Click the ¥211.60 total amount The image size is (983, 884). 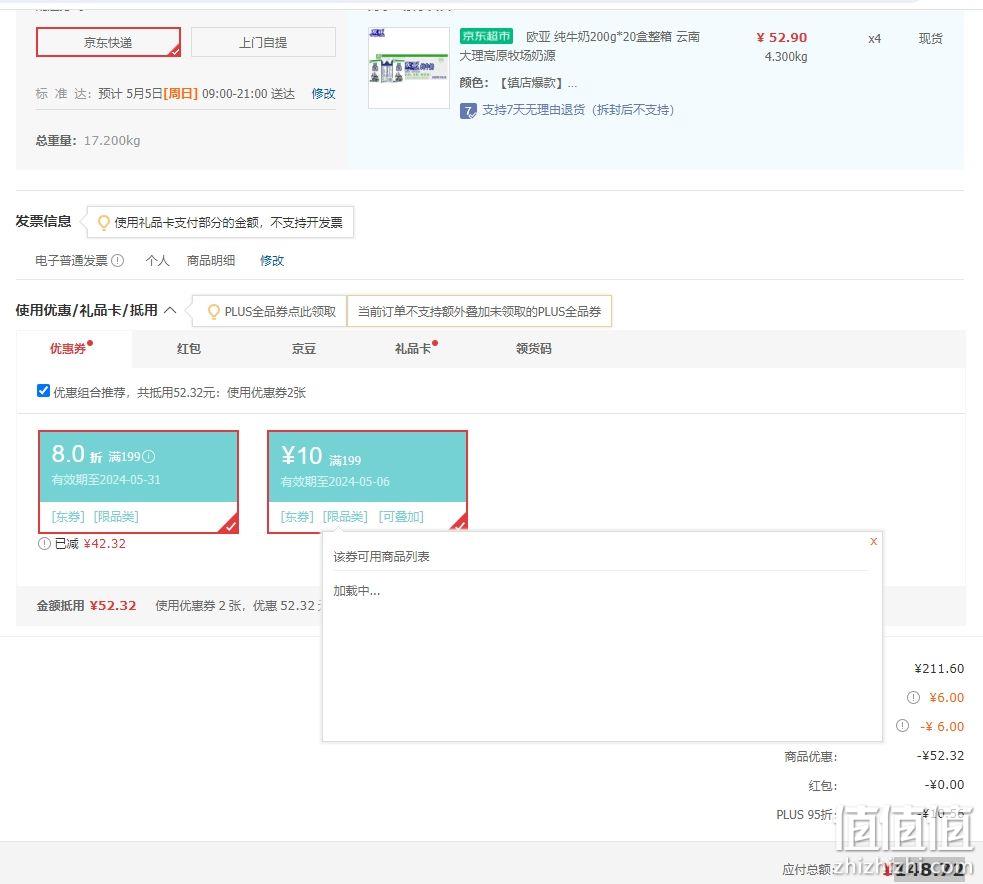coord(939,668)
